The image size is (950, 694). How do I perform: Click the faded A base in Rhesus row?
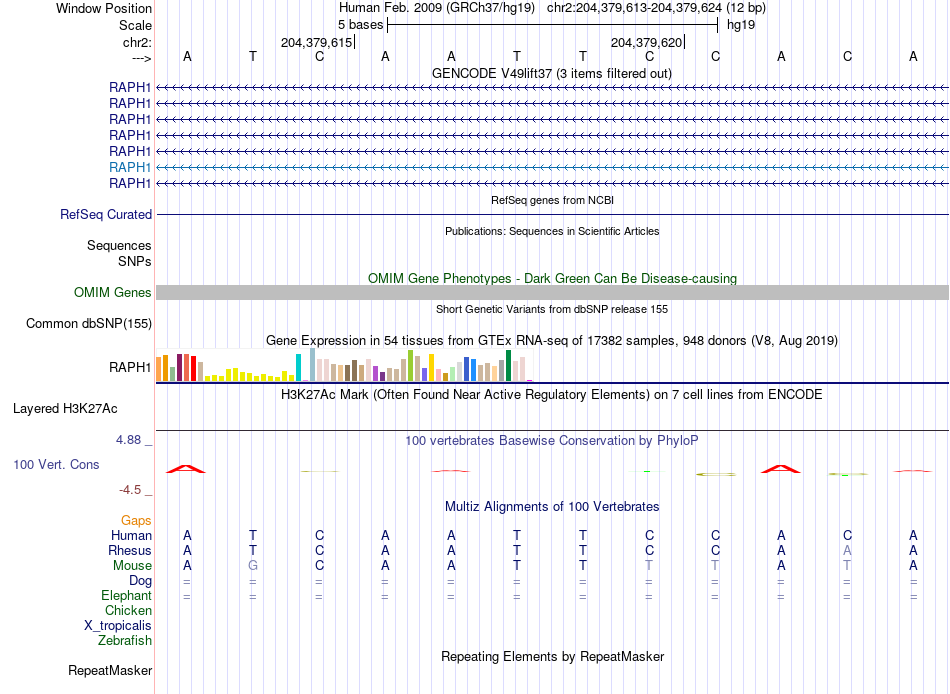tap(847, 550)
